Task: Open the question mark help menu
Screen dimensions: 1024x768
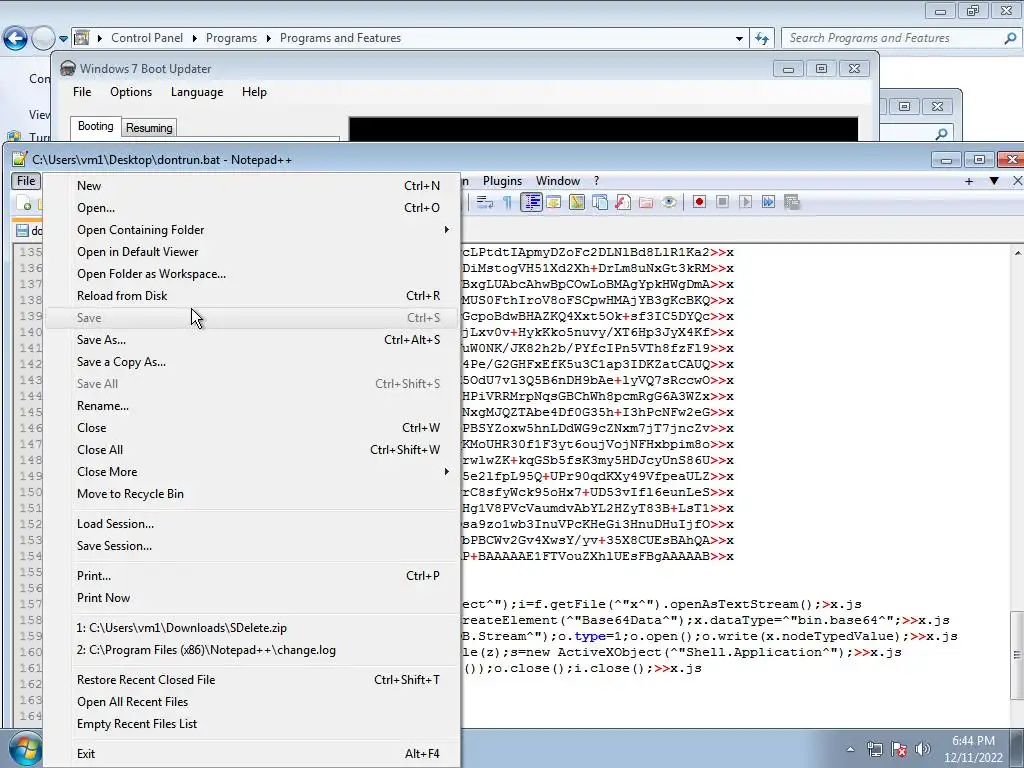Action: pyautogui.click(x=596, y=181)
